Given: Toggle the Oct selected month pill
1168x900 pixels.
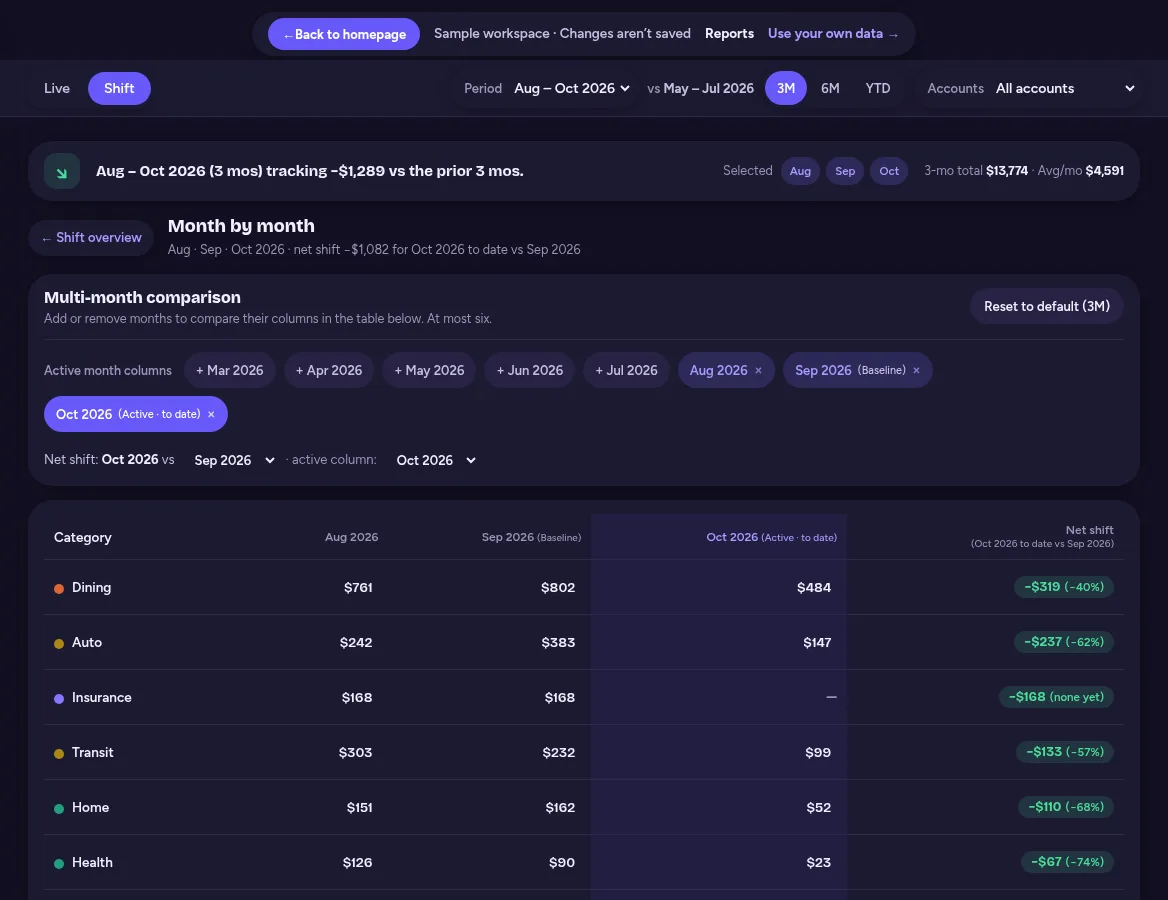Looking at the screenshot, I should (x=889, y=171).
